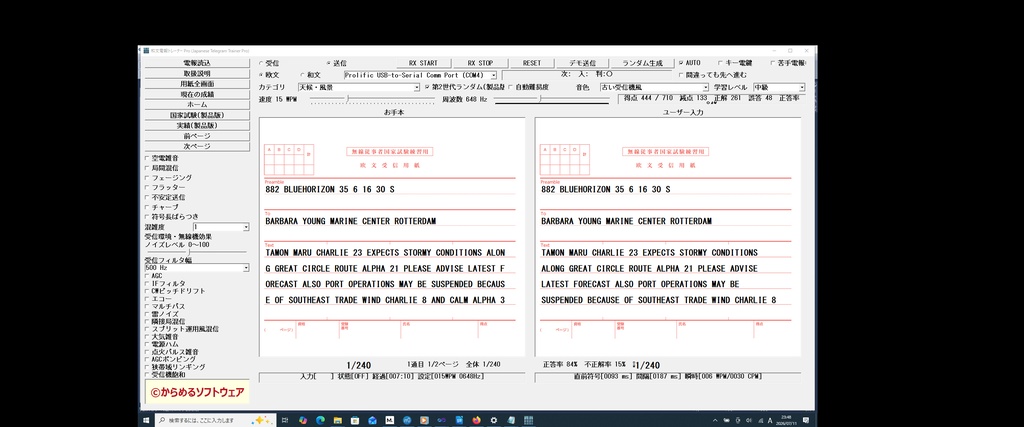Open Task View on taskbar
The image size is (1024, 427).
click(285, 420)
